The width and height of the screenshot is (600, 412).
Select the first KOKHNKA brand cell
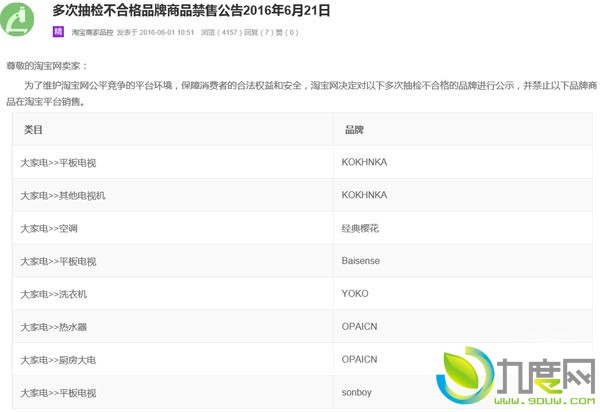click(x=364, y=162)
